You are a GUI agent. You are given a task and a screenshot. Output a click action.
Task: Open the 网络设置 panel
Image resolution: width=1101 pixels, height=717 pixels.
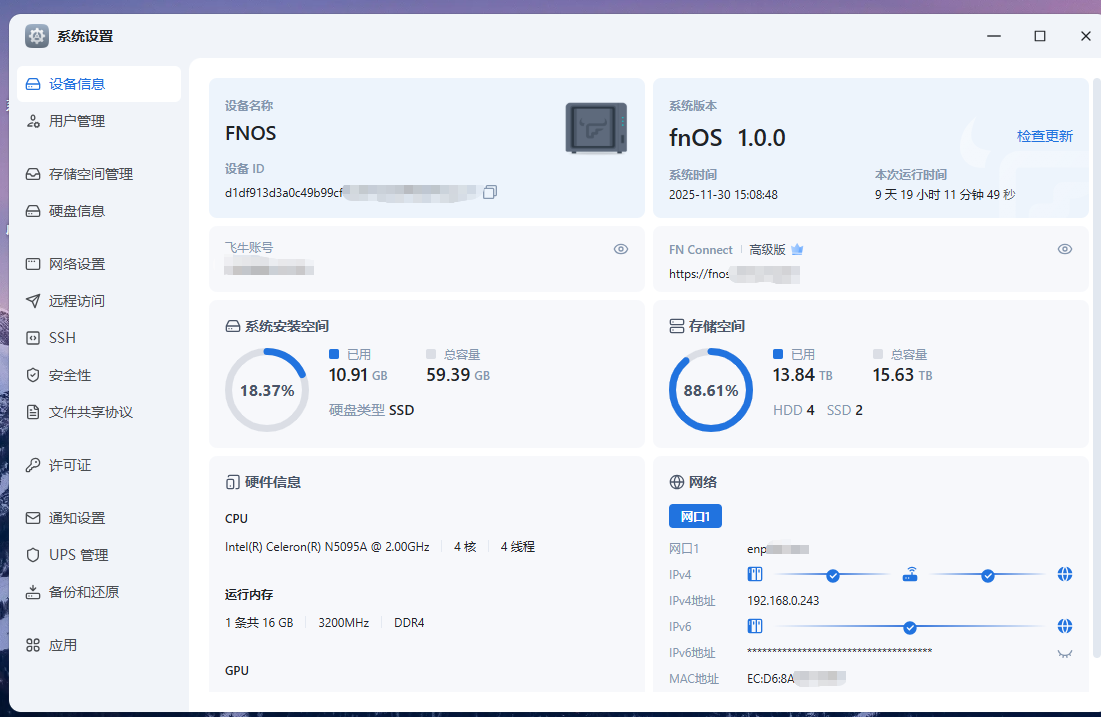pyautogui.click(x=72, y=263)
